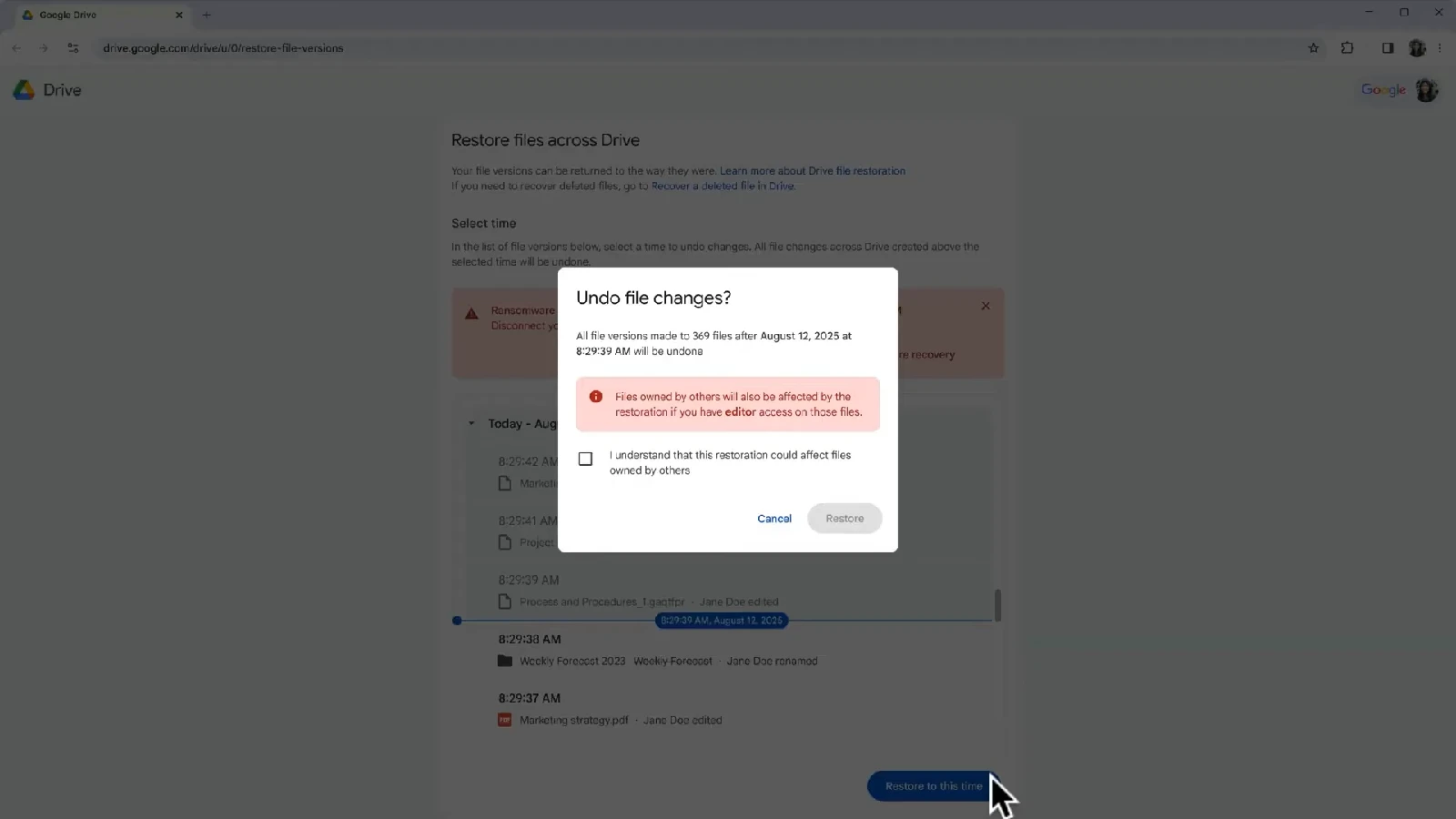Dismiss the ransomware warning banner

(986, 307)
